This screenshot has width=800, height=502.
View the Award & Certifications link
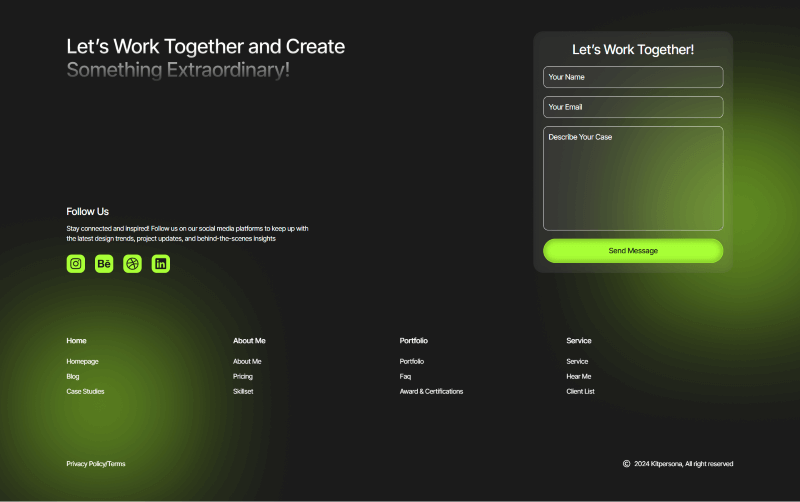[431, 391]
